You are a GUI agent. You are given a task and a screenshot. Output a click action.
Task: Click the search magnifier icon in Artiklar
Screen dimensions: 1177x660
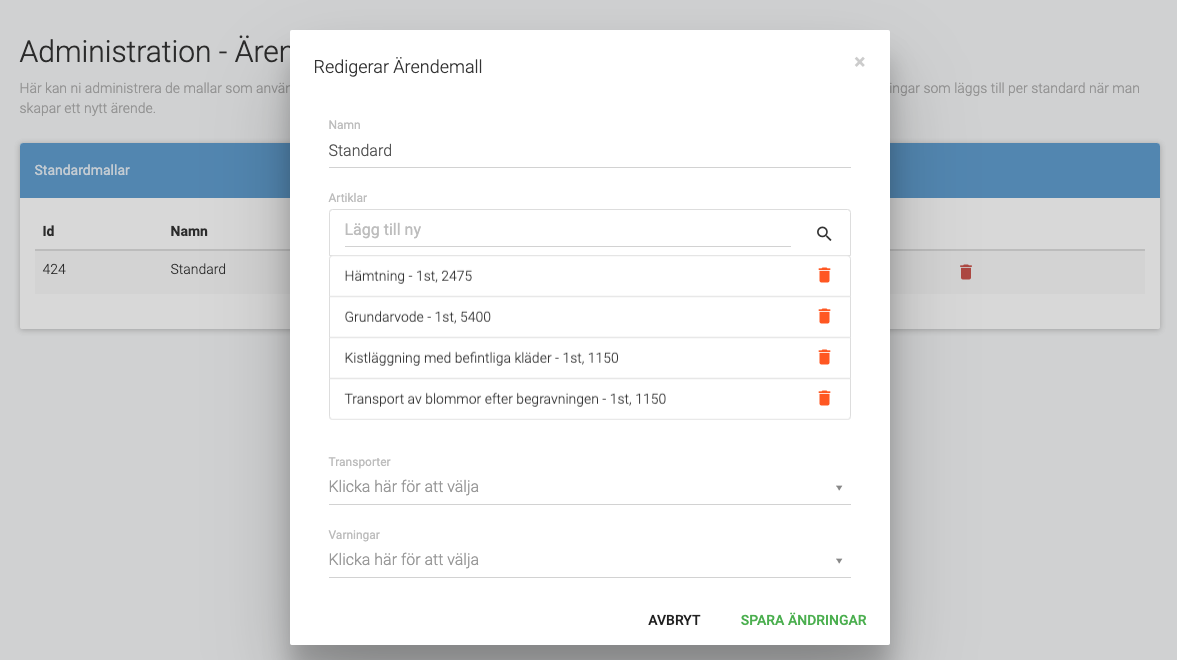tap(823, 234)
